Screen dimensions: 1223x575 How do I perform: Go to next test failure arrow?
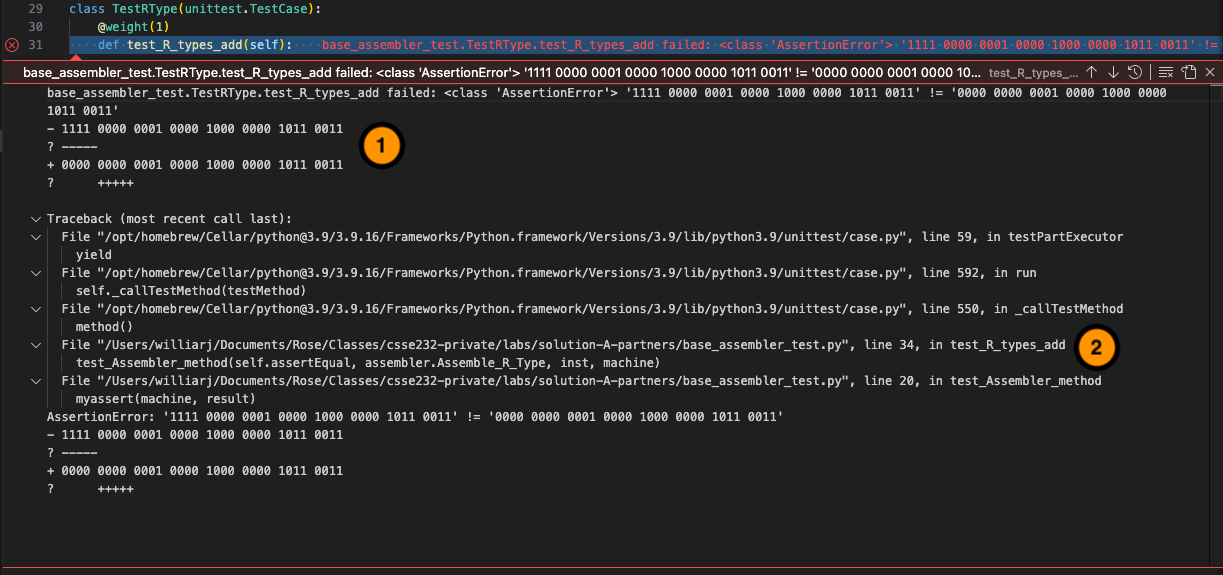tap(1113, 72)
